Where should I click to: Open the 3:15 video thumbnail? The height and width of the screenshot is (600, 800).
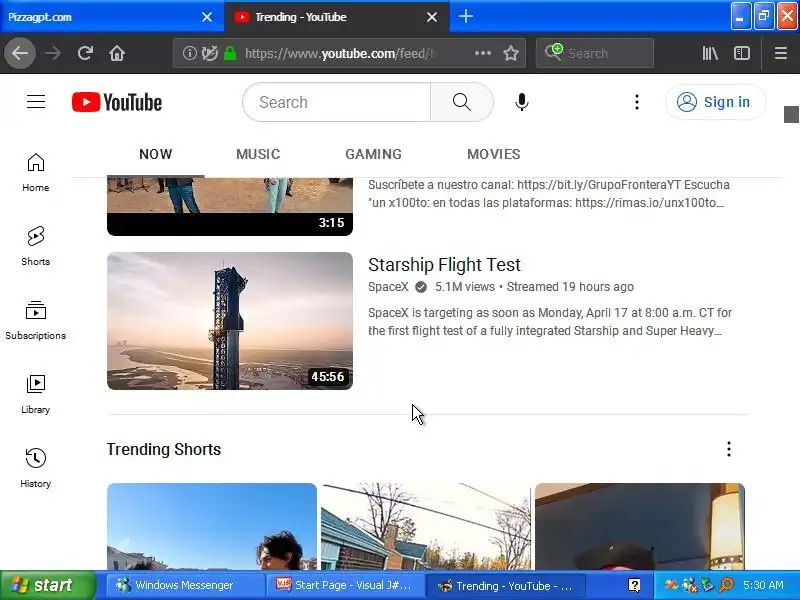point(230,206)
